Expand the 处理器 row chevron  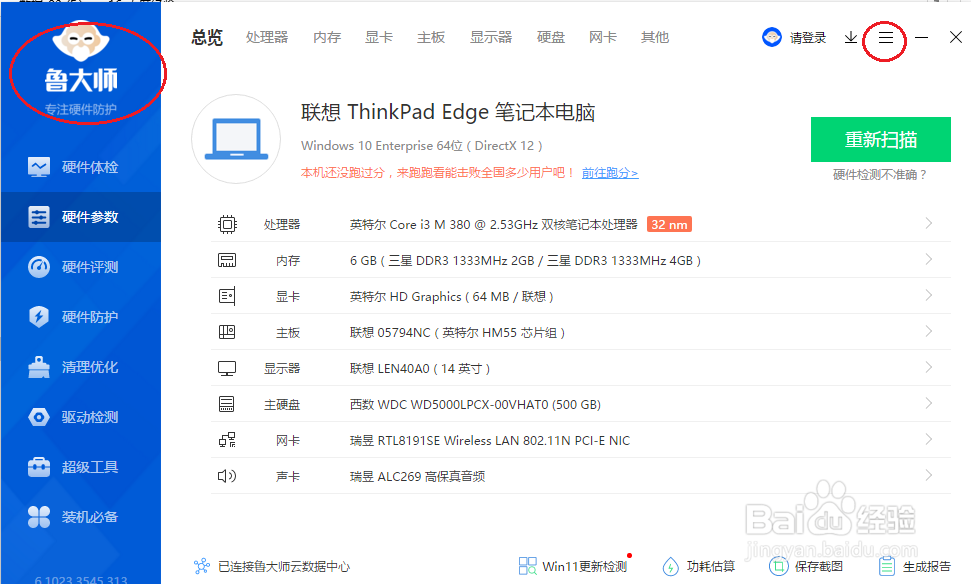click(x=928, y=224)
